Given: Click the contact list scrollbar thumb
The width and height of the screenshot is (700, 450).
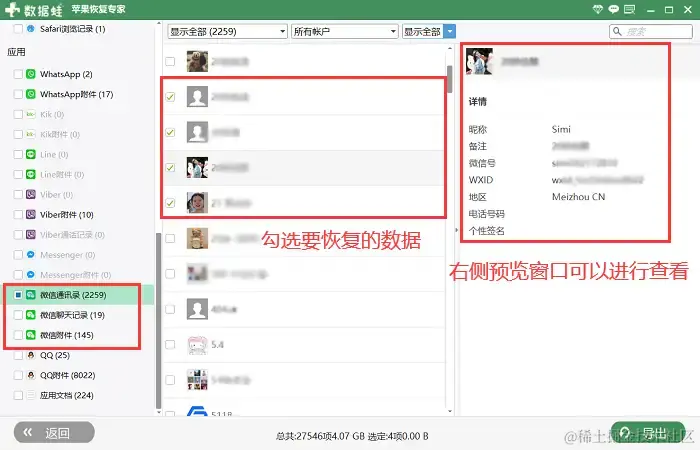Looking at the screenshot, I should click(450, 79).
